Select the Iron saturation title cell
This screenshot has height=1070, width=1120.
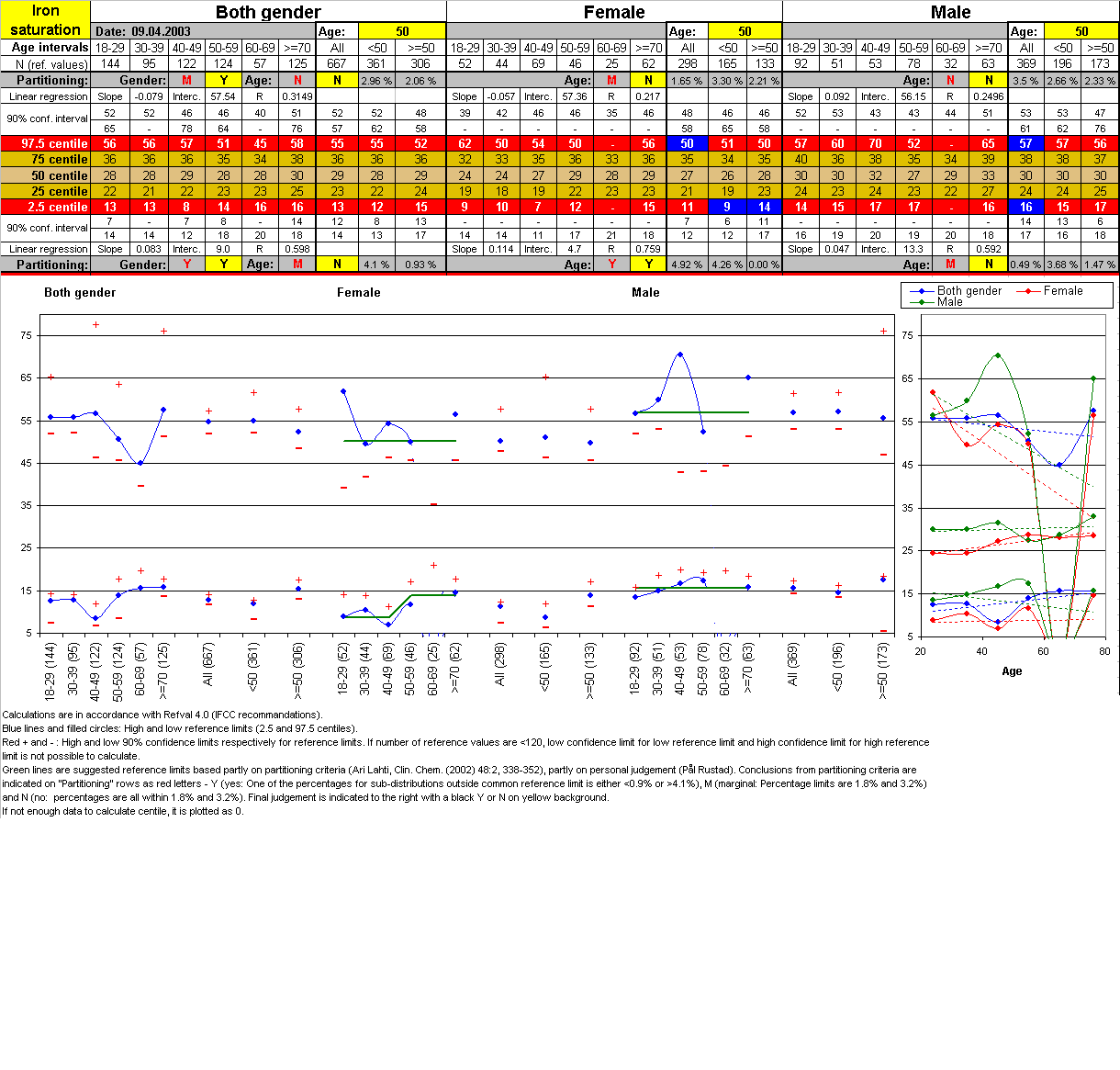(x=46, y=19)
